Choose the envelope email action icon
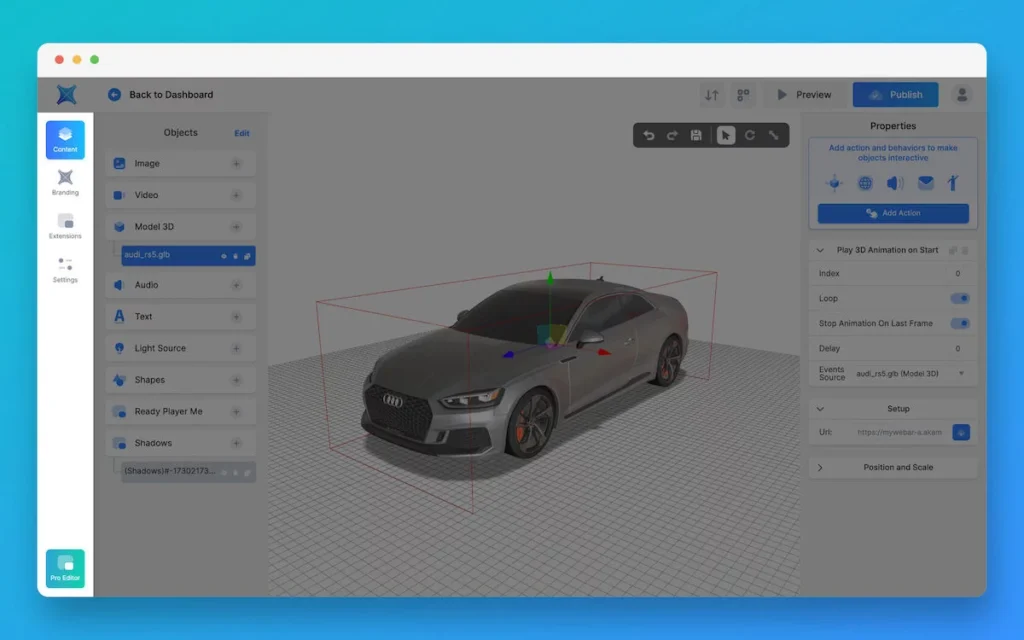The height and width of the screenshot is (640, 1024). (926, 183)
